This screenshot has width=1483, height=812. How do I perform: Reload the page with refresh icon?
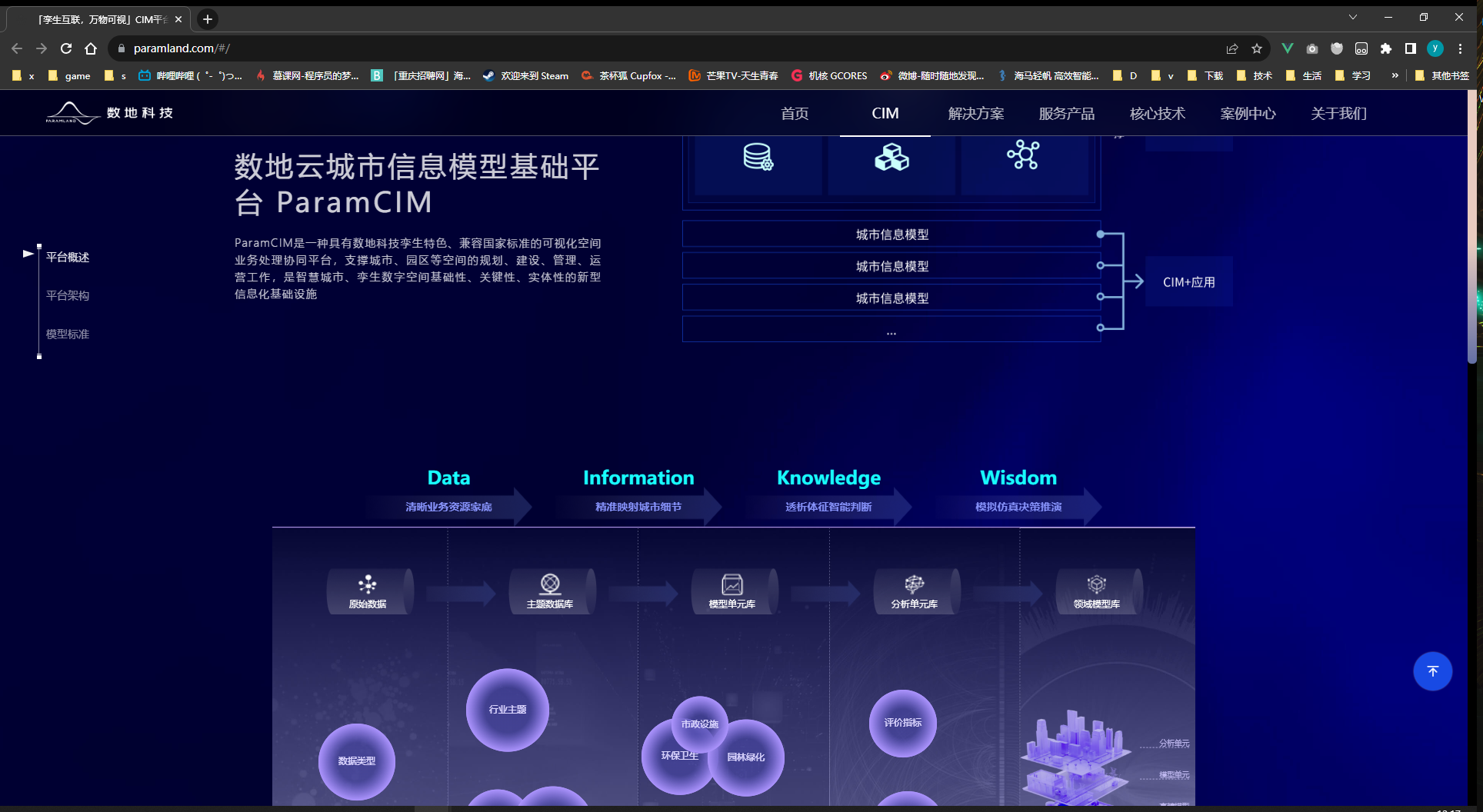coord(66,48)
